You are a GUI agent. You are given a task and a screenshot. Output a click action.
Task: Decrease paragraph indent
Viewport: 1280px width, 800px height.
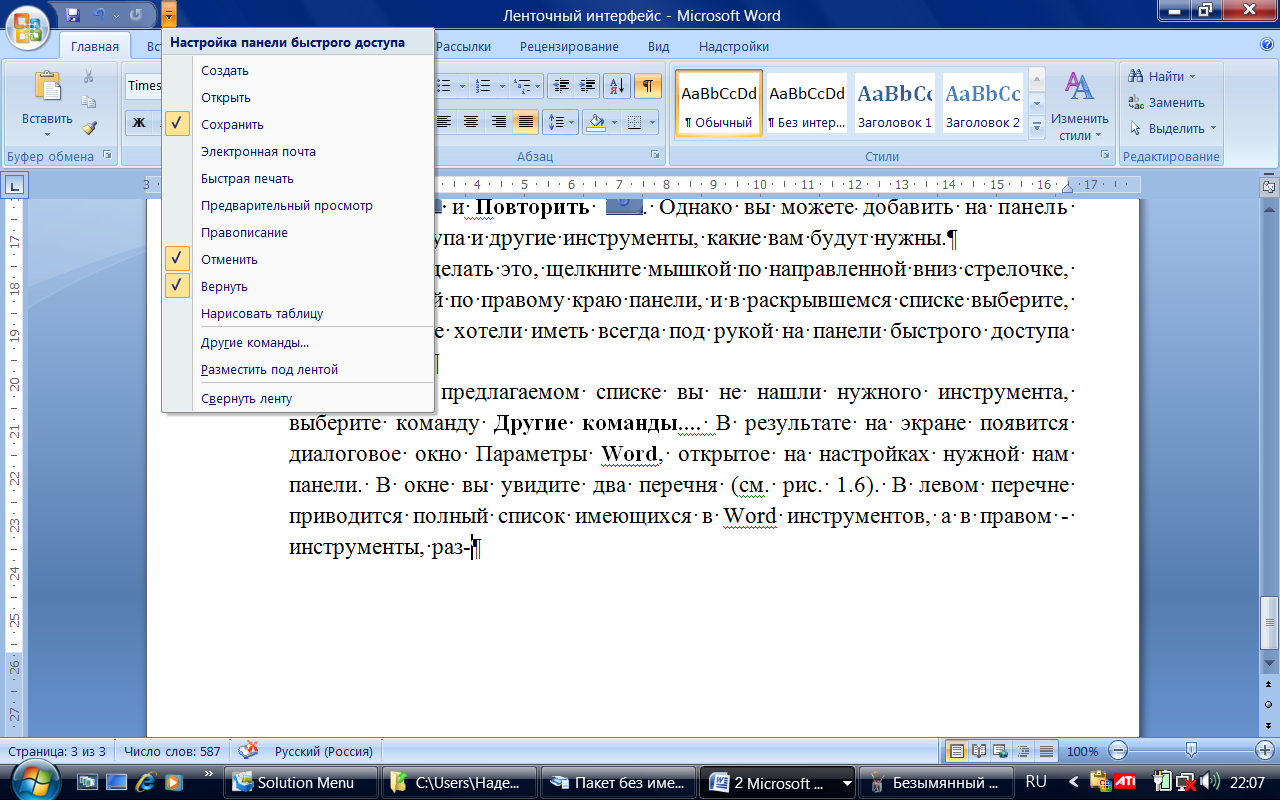563,86
